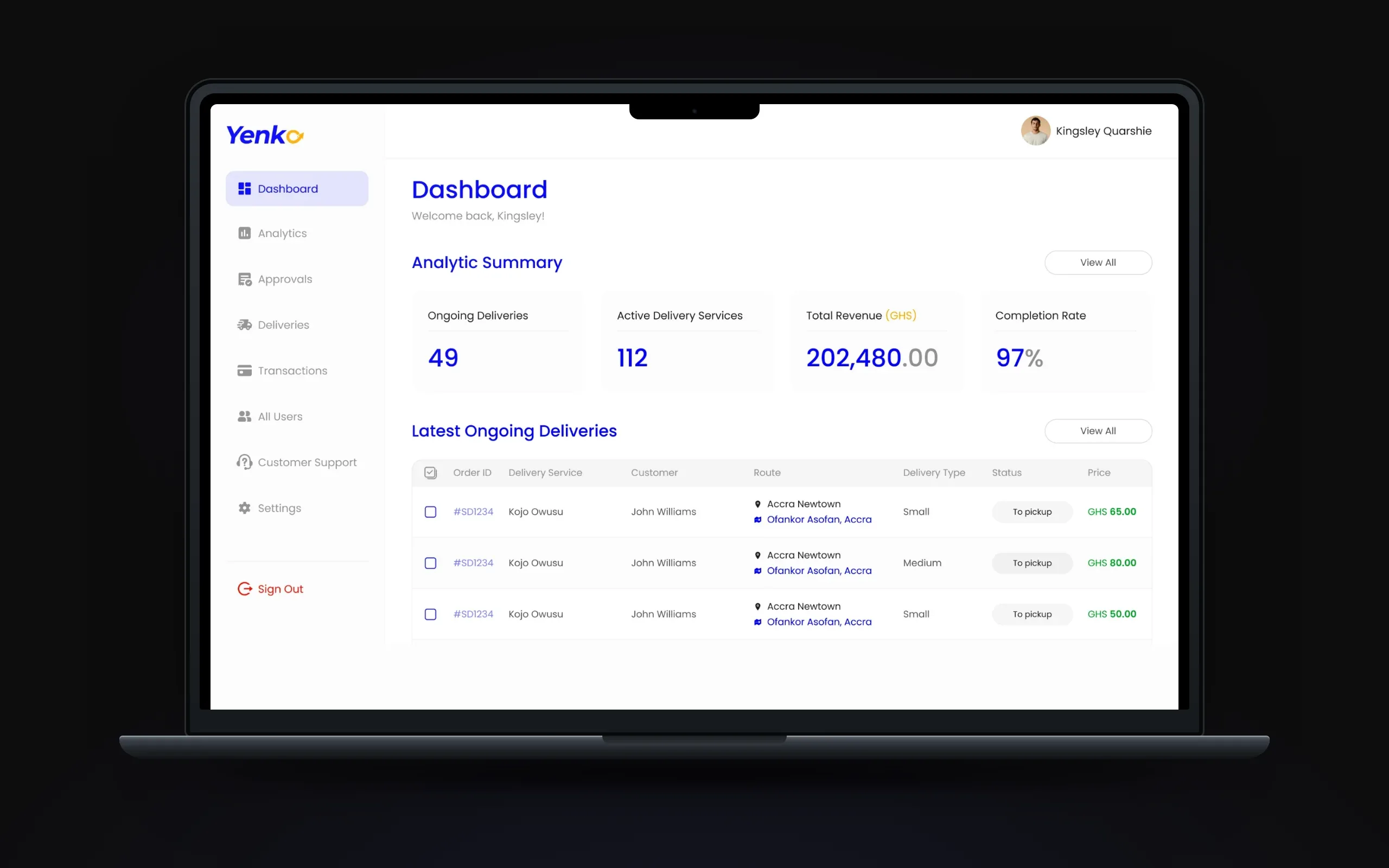Viewport: 1389px width, 868px height.
Task: Toggle the select-all checkbox in table header
Action: [430, 473]
